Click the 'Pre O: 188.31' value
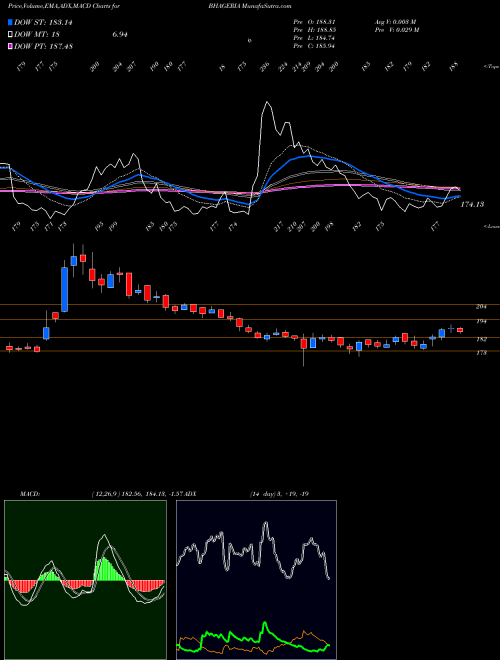 click(314, 22)
